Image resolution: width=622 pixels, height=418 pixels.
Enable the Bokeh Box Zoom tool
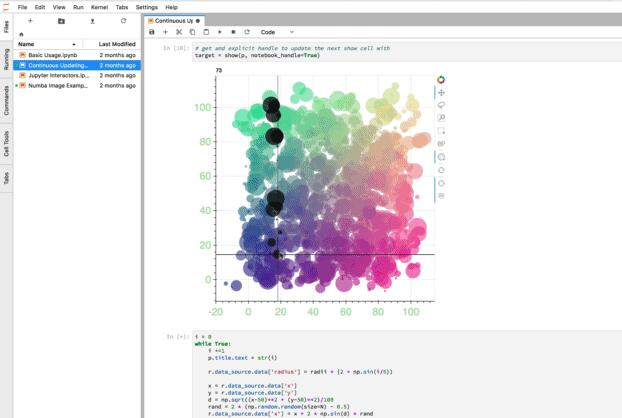(x=441, y=118)
